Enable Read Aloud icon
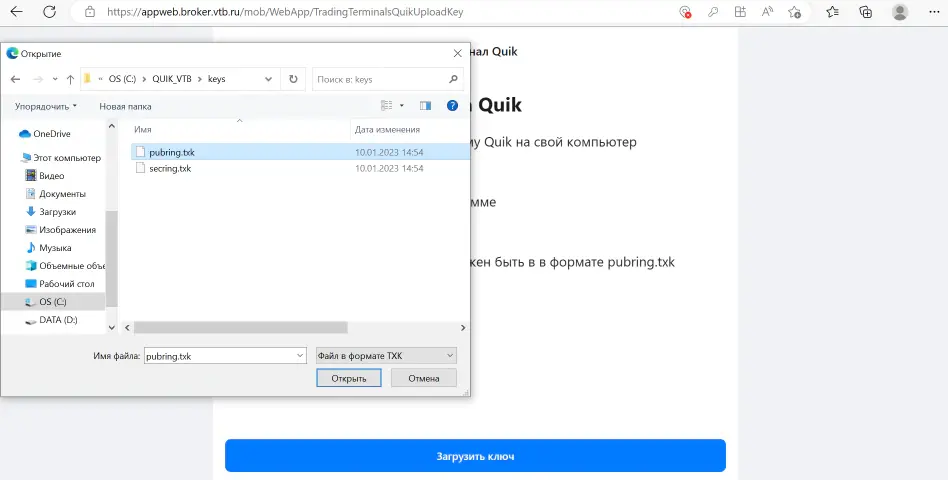 click(x=767, y=11)
